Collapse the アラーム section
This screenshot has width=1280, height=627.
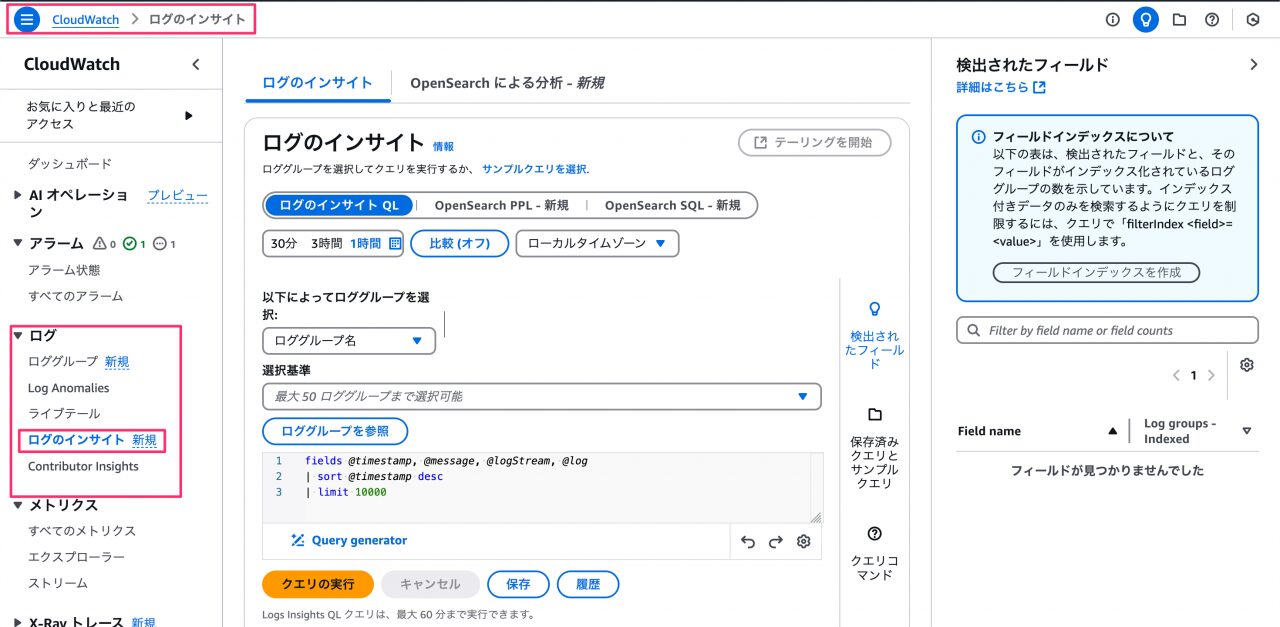click(18, 243)
